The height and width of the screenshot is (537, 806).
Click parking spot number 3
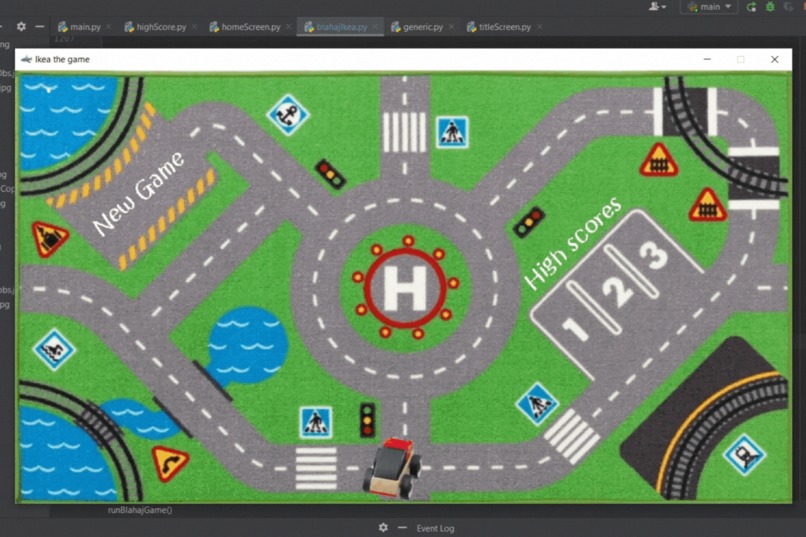[x=653, y=255]
